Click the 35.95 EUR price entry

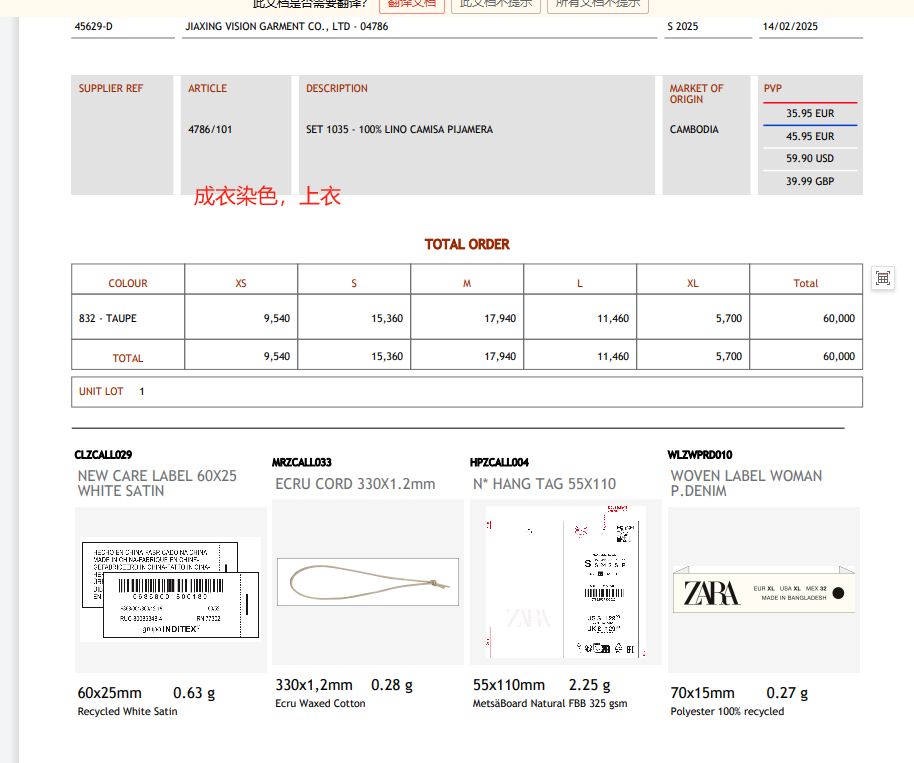(809, 114)
